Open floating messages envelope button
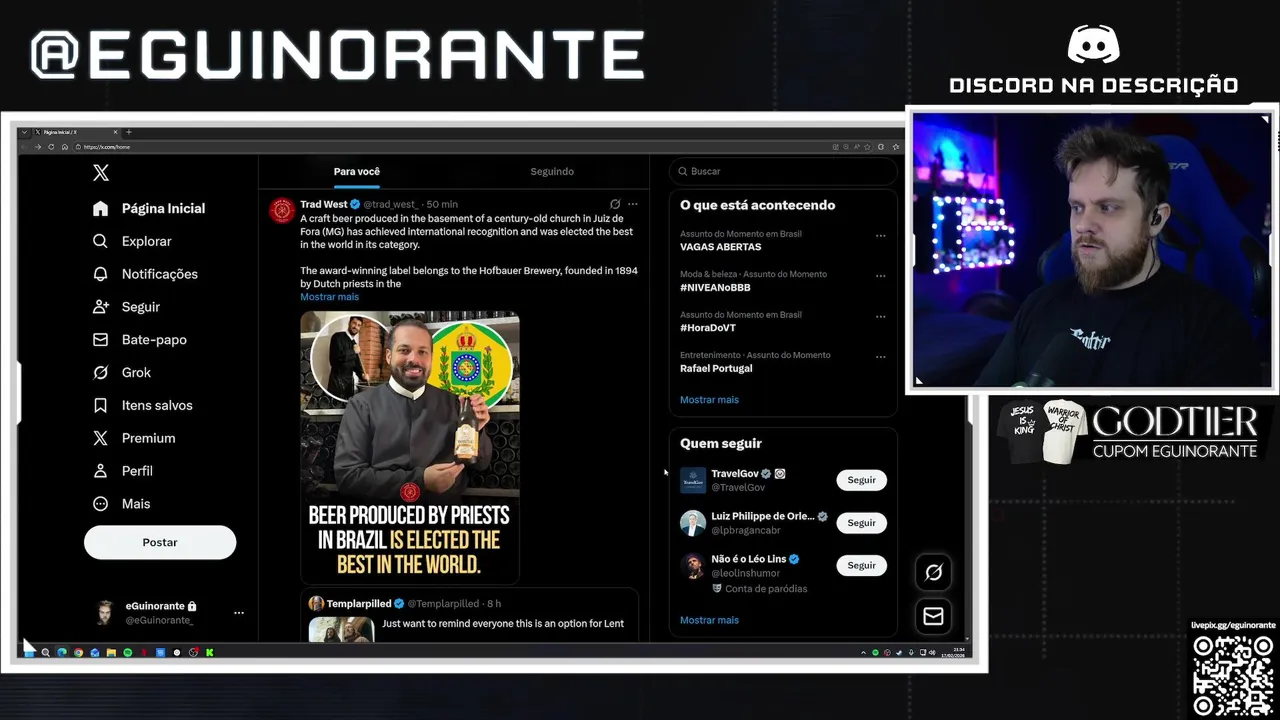Image resolution: width=1280 pixels, height=720 pixels. tap(933, 616)
